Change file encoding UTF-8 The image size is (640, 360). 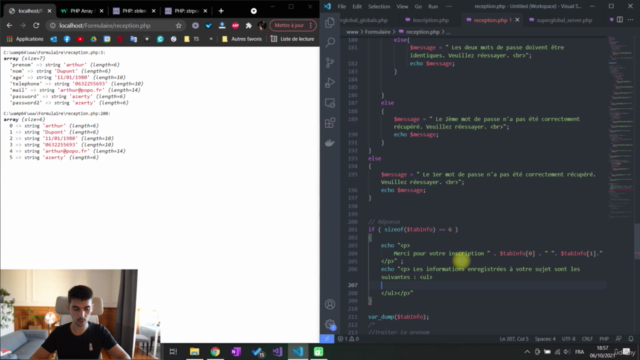(x=568, y=339)
